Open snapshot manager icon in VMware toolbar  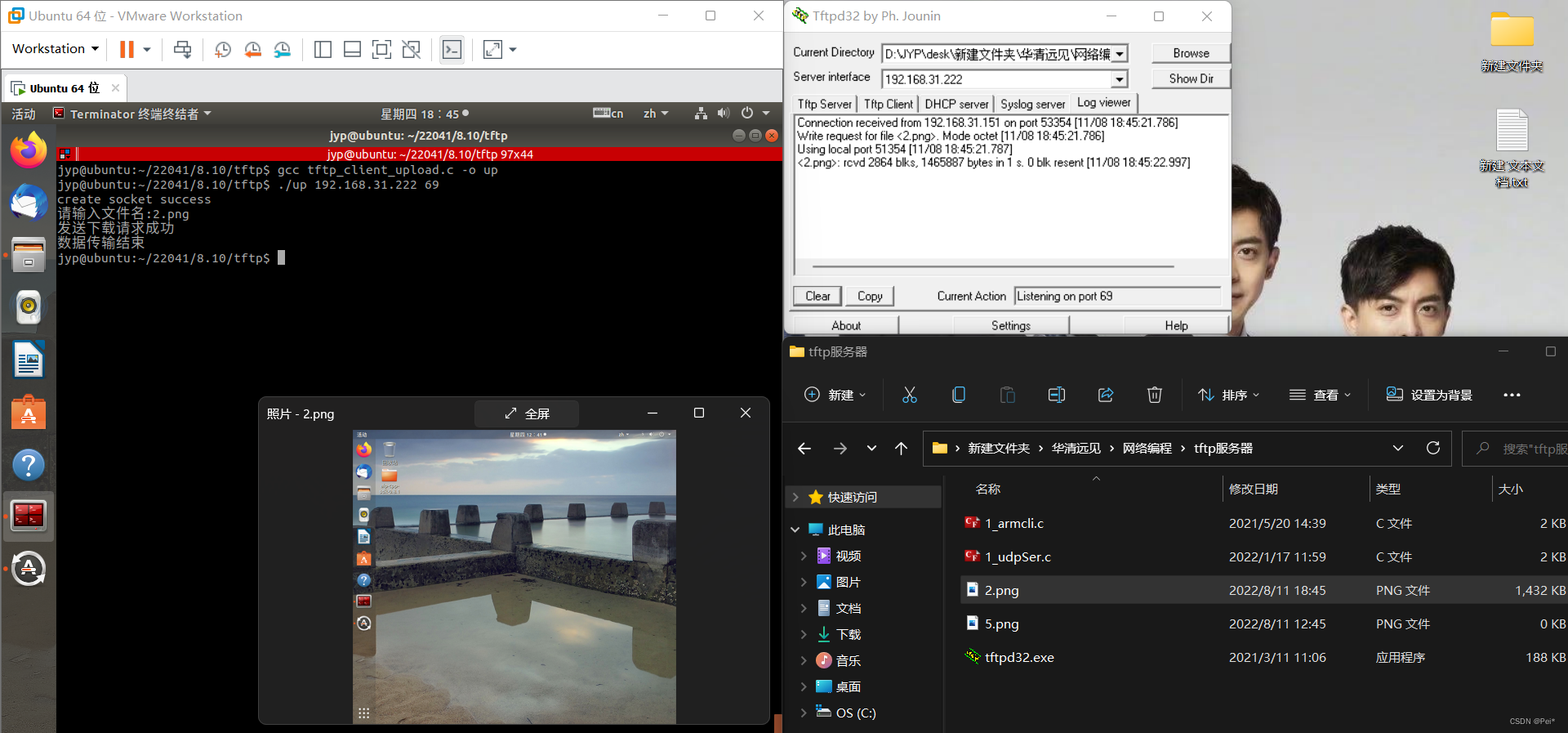point(283,50)
